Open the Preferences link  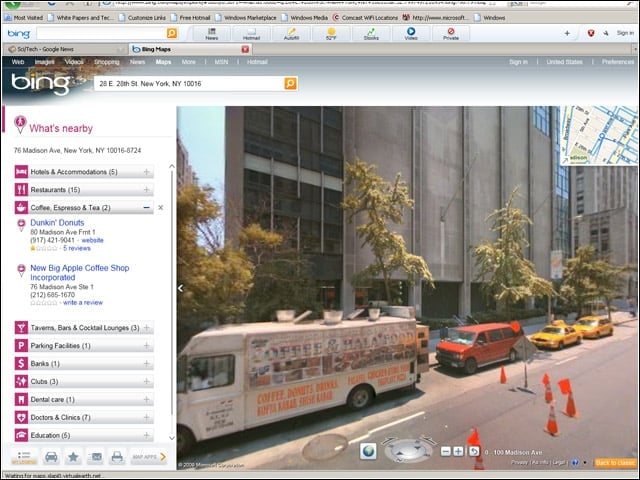(618, 62)
